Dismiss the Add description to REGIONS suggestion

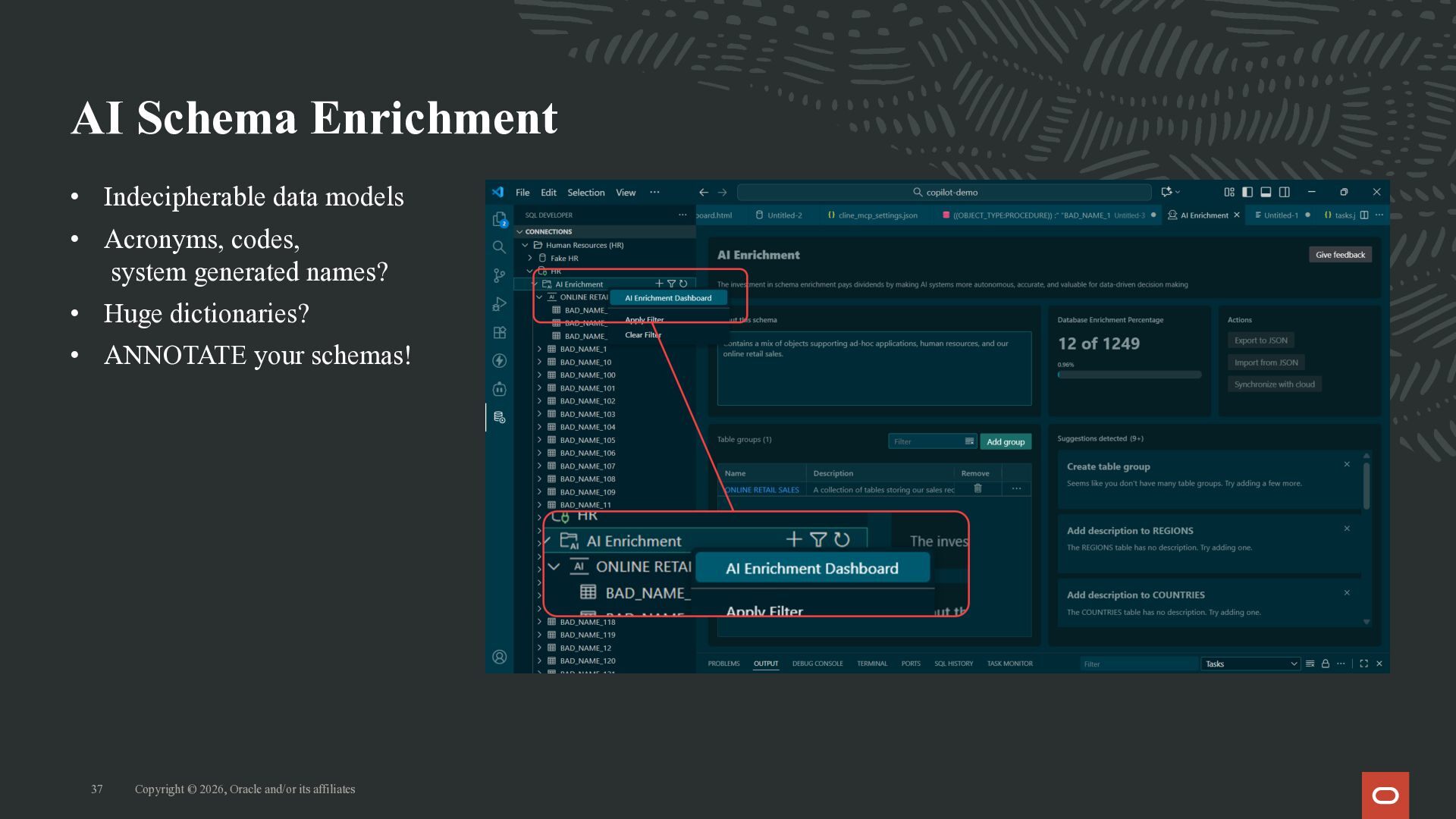[1347, 529]
